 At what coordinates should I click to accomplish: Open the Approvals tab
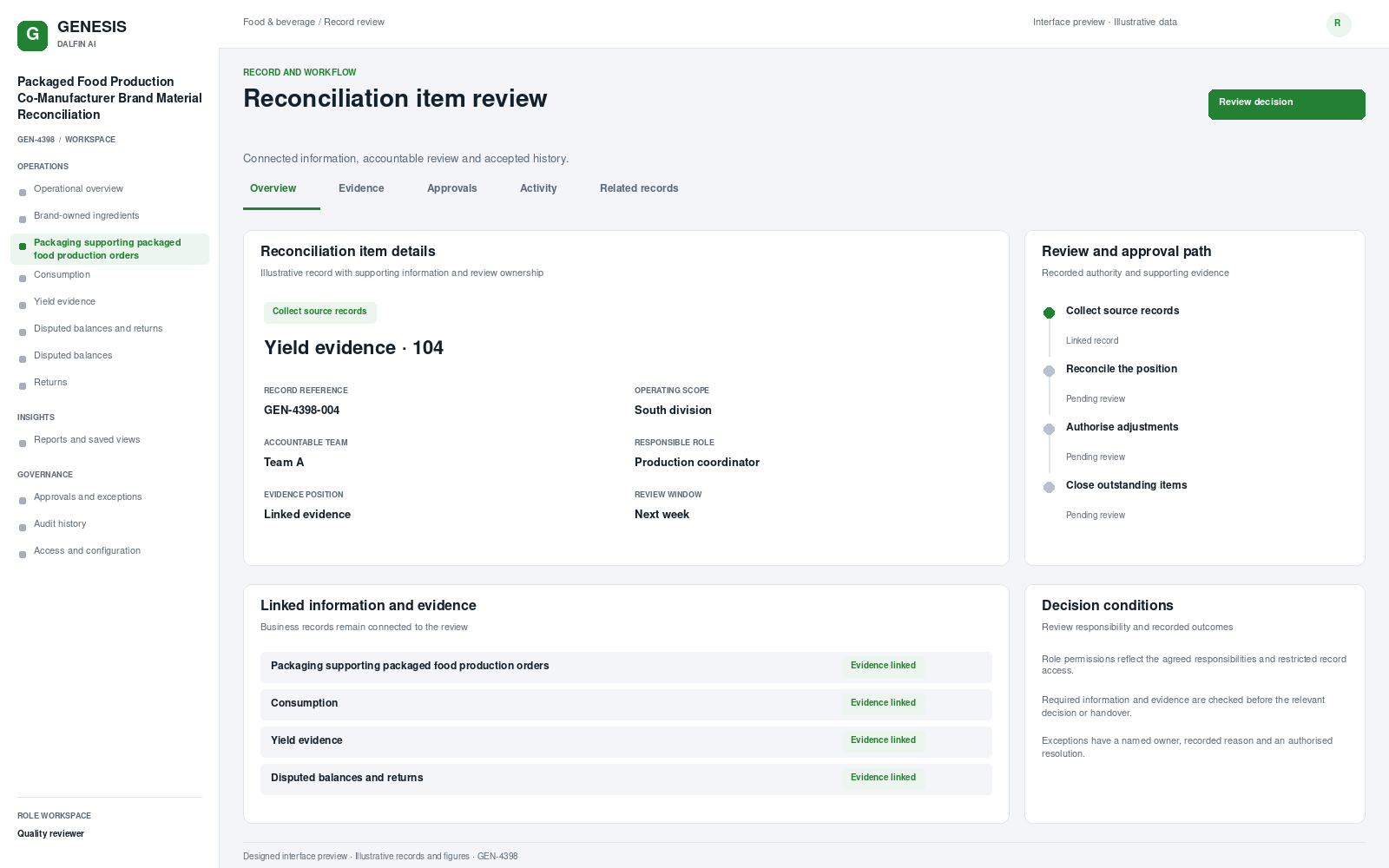pyautogui.click(x=451, y=188)
